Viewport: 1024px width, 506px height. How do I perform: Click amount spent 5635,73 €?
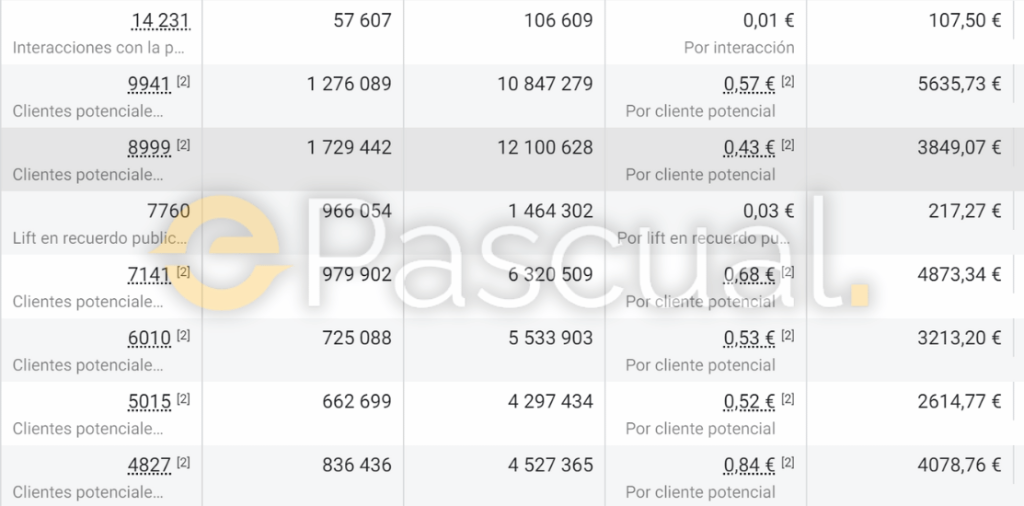[959, 84]
